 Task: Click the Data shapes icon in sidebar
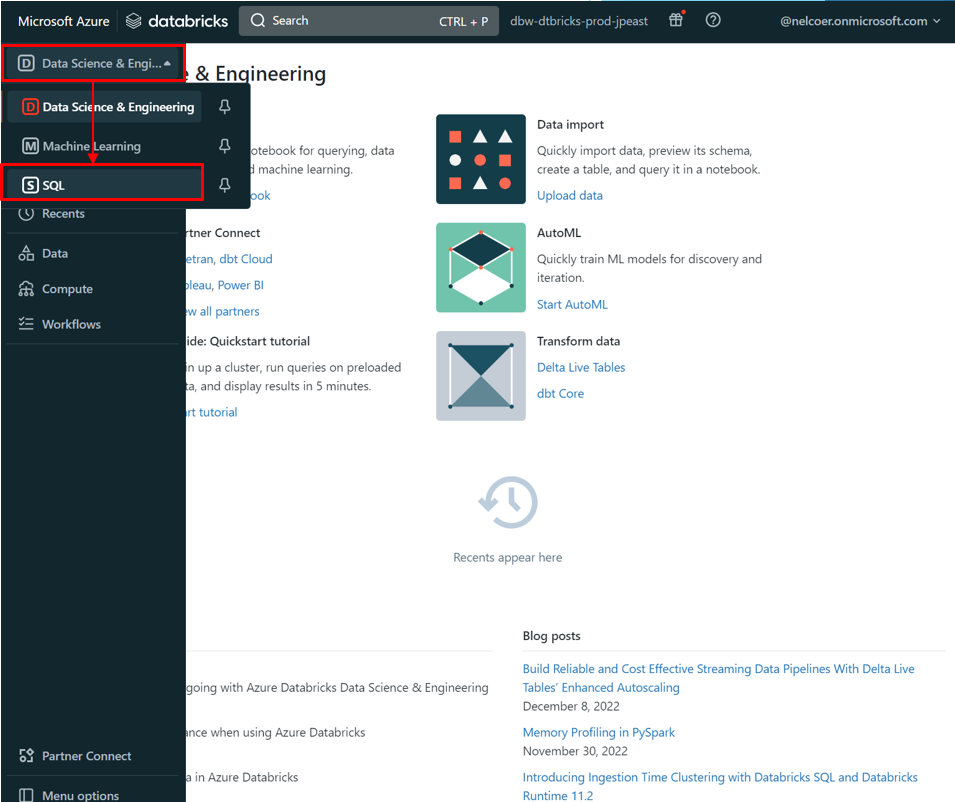click(x=26, y=253)
